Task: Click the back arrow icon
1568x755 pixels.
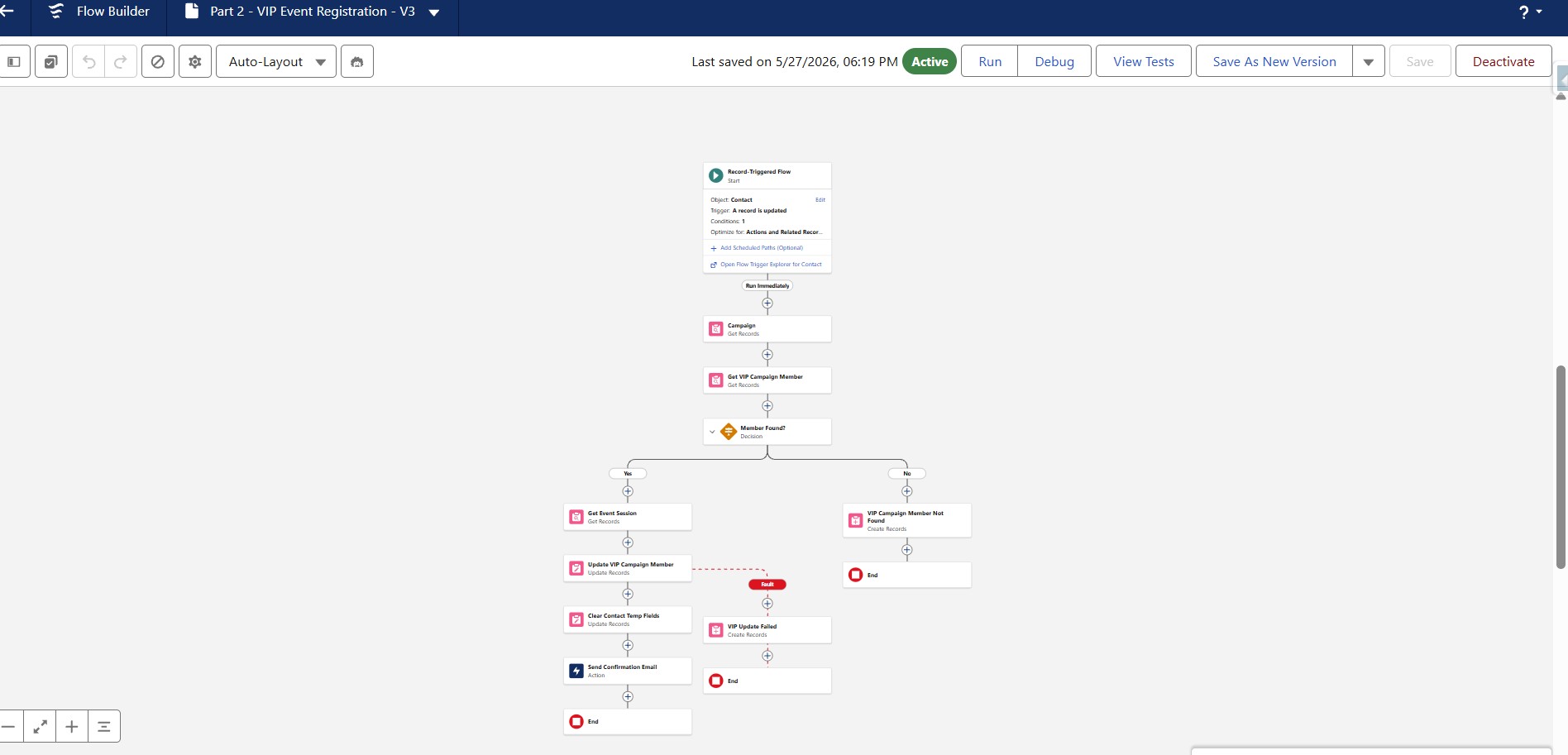Action: click(7, 11)
